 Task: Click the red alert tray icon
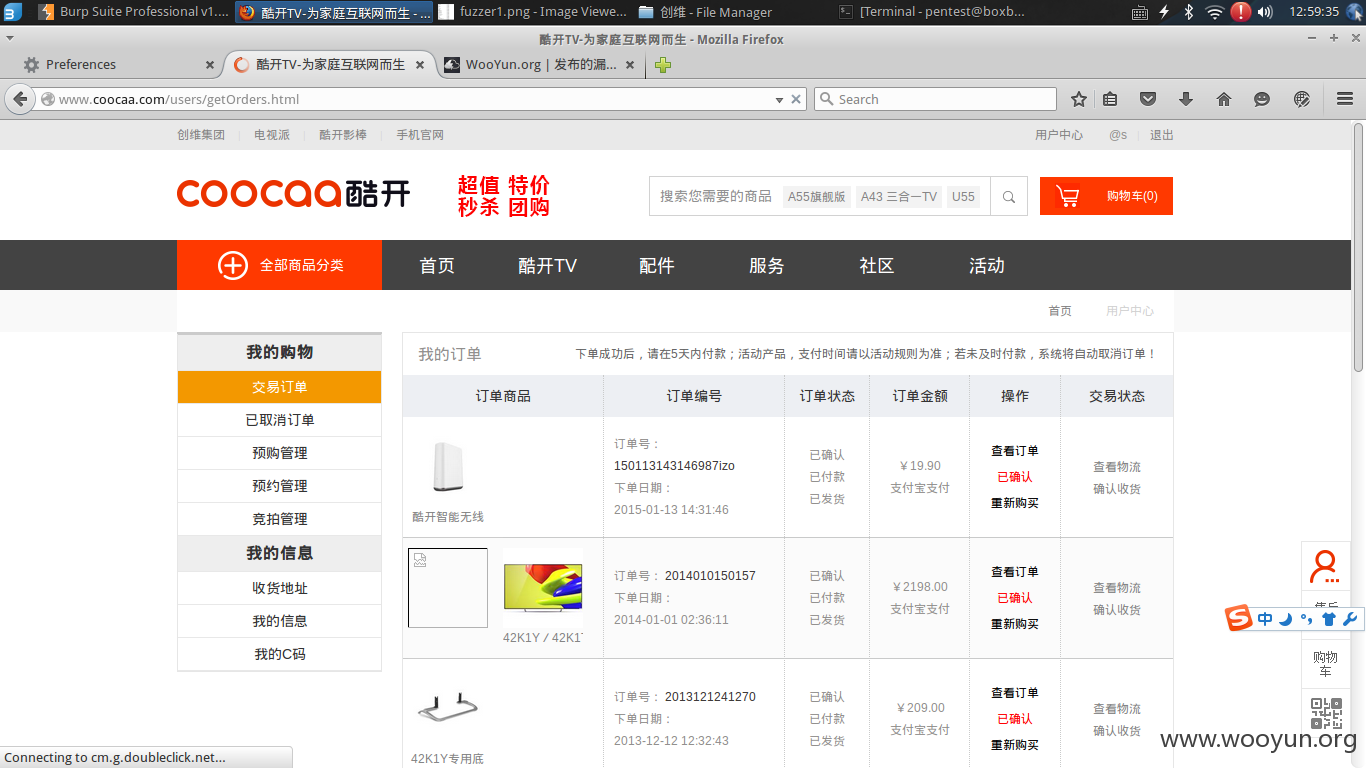pos(1240,12)
